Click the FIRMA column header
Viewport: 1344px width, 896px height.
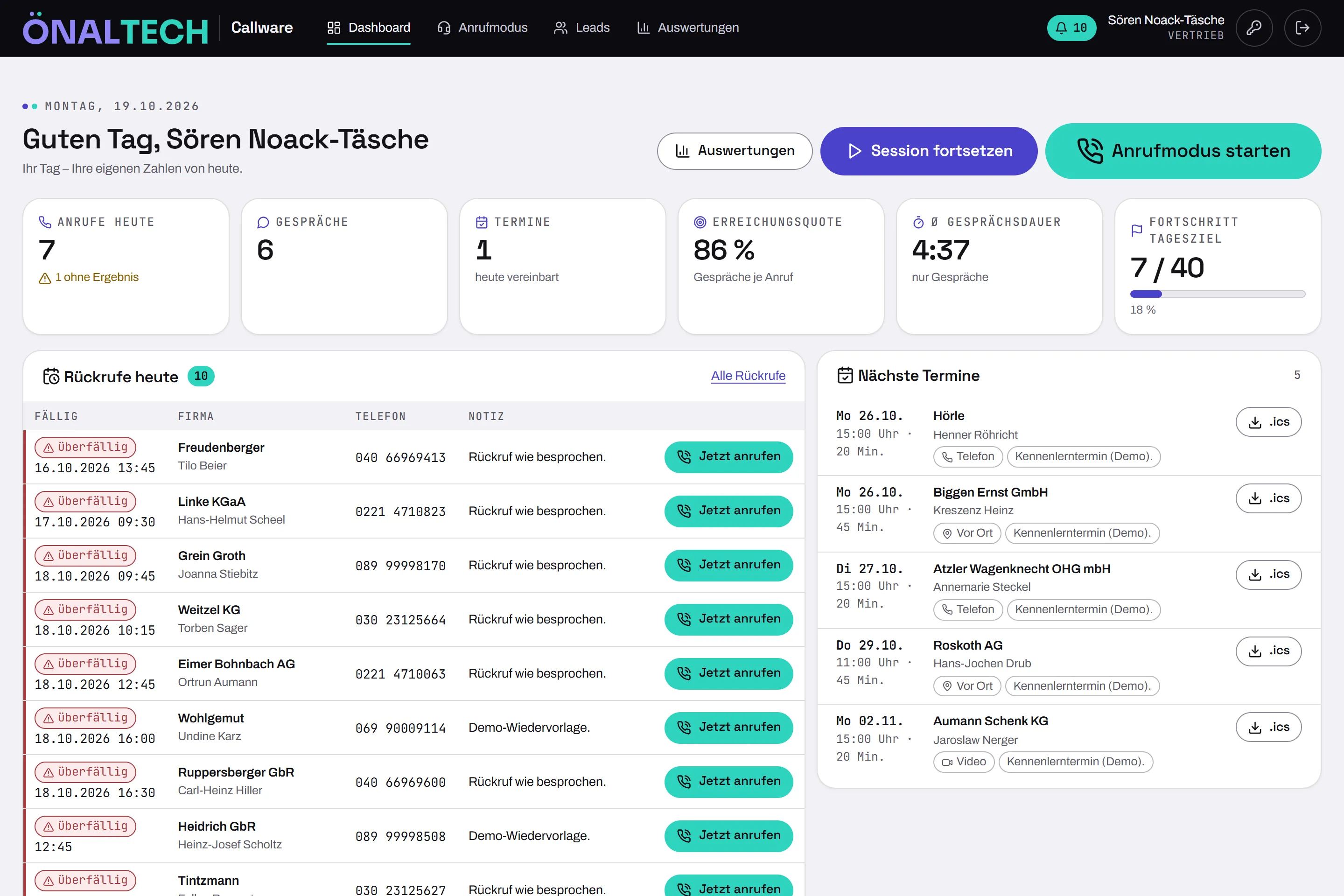coord(196,416)
